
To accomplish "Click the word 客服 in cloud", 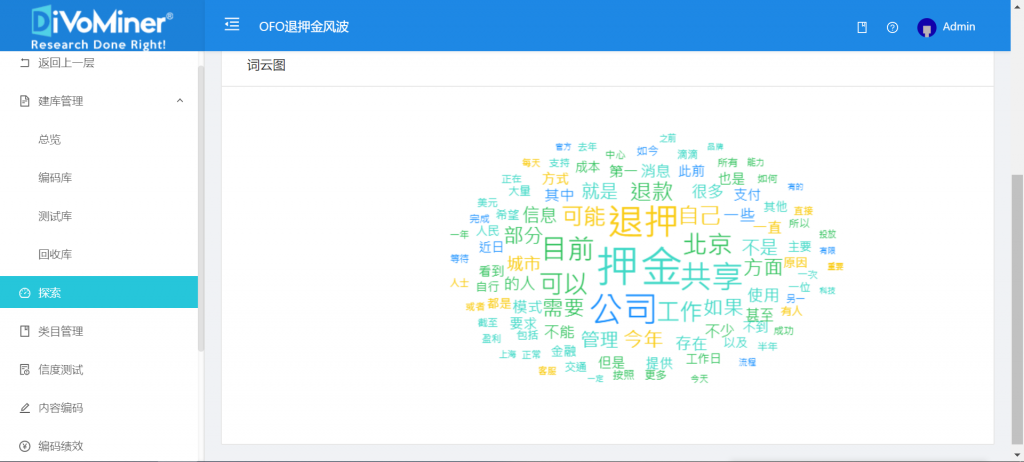I will point(547,371).
